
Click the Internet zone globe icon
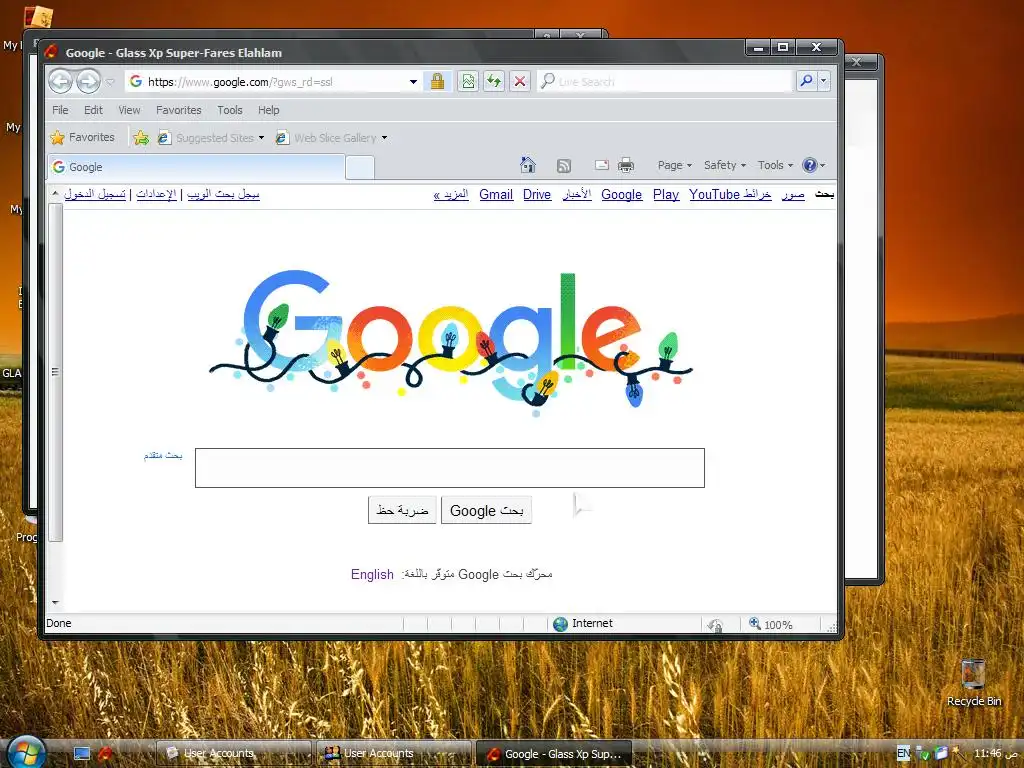click(560, 624)
